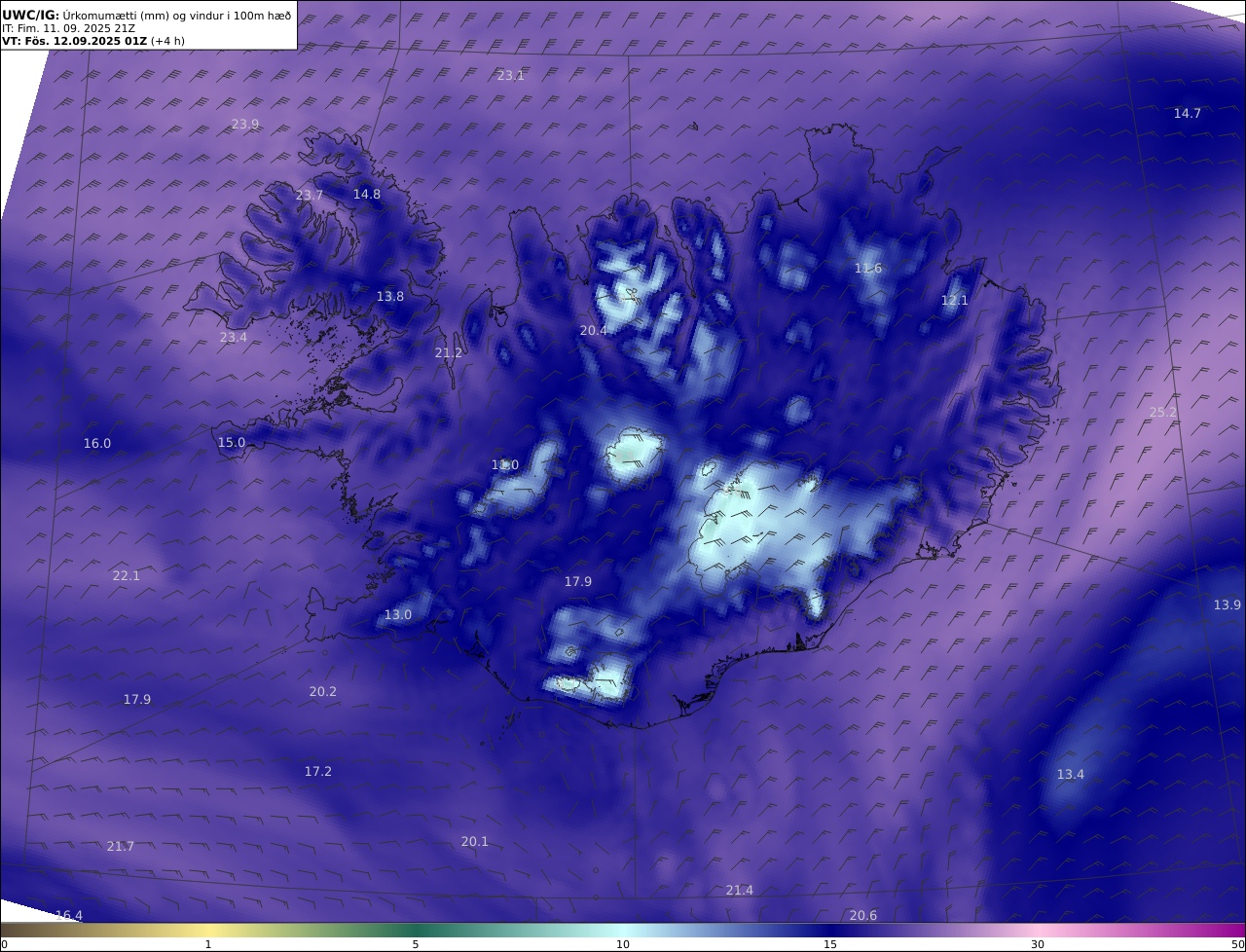1246x952 pixels.
Task: Click the 14.8 value label
Action: [x=367, y=194]
